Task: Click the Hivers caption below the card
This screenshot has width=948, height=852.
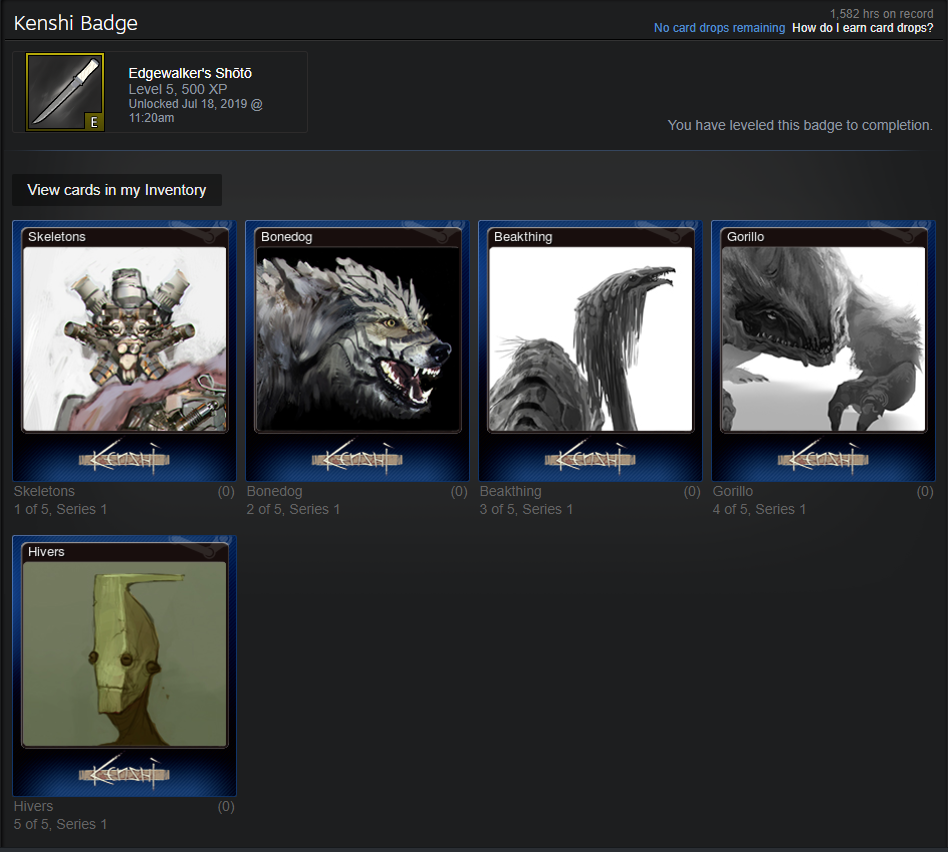Action: point(33,806)
